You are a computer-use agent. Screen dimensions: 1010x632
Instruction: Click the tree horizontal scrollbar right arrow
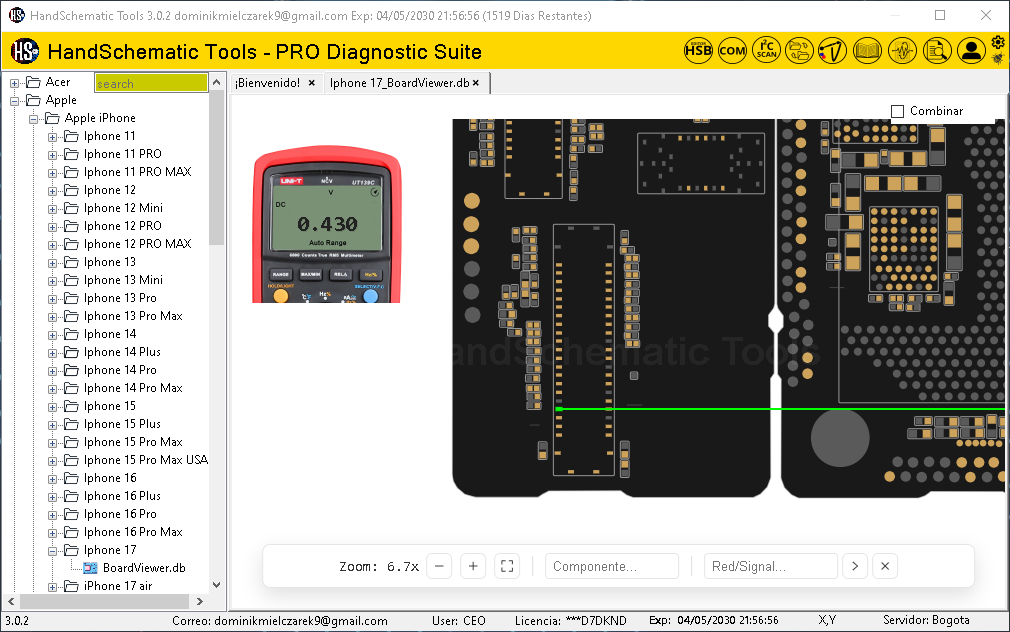[x=200, y=601]
